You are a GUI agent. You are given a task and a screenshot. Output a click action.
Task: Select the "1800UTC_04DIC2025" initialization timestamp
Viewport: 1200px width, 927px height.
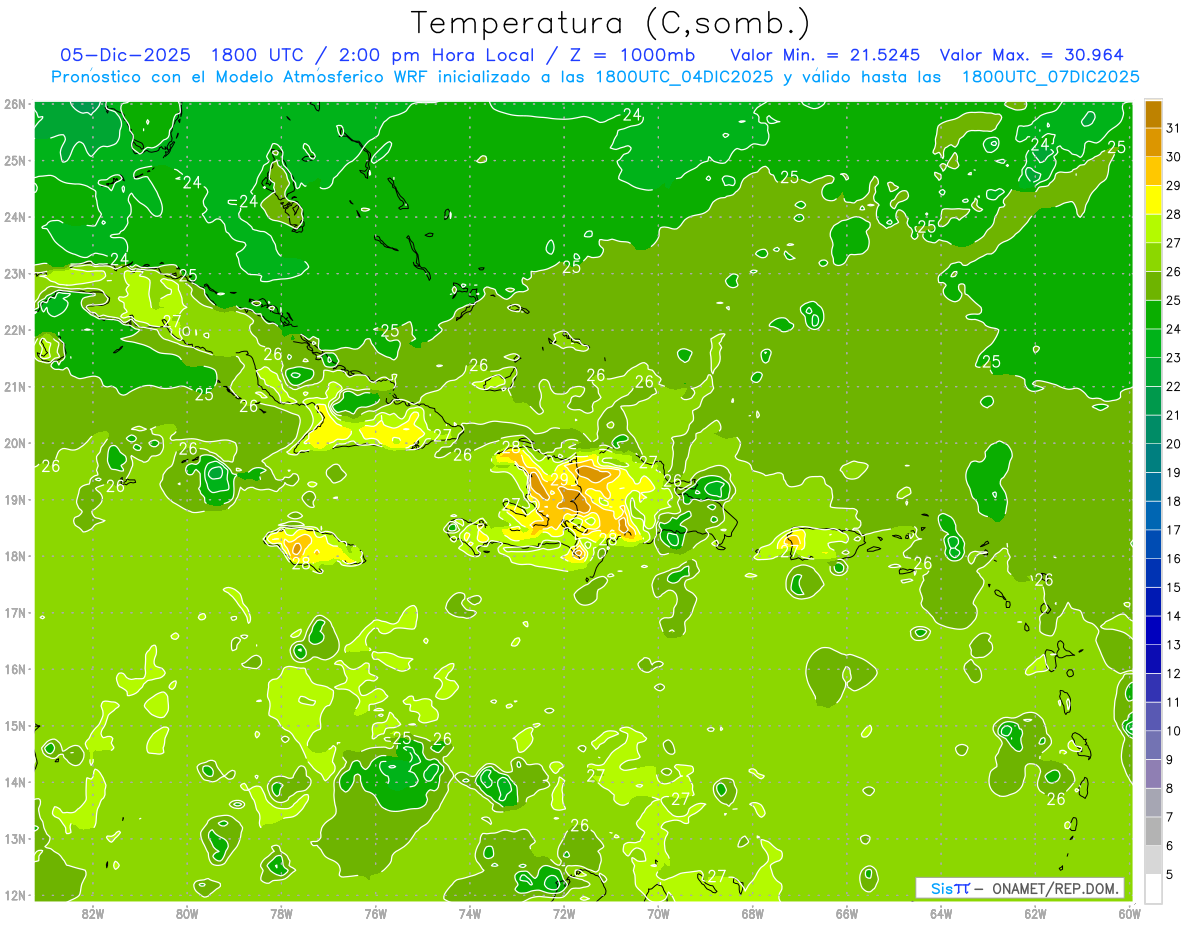tap(684, 77)
